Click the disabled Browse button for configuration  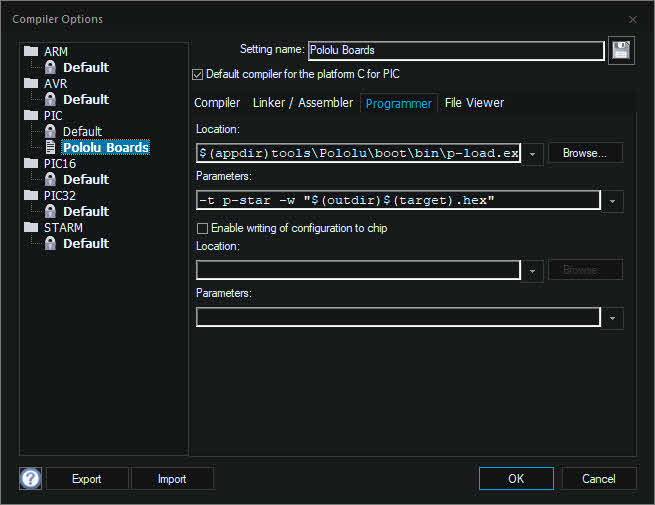click(x=585, y=269)
